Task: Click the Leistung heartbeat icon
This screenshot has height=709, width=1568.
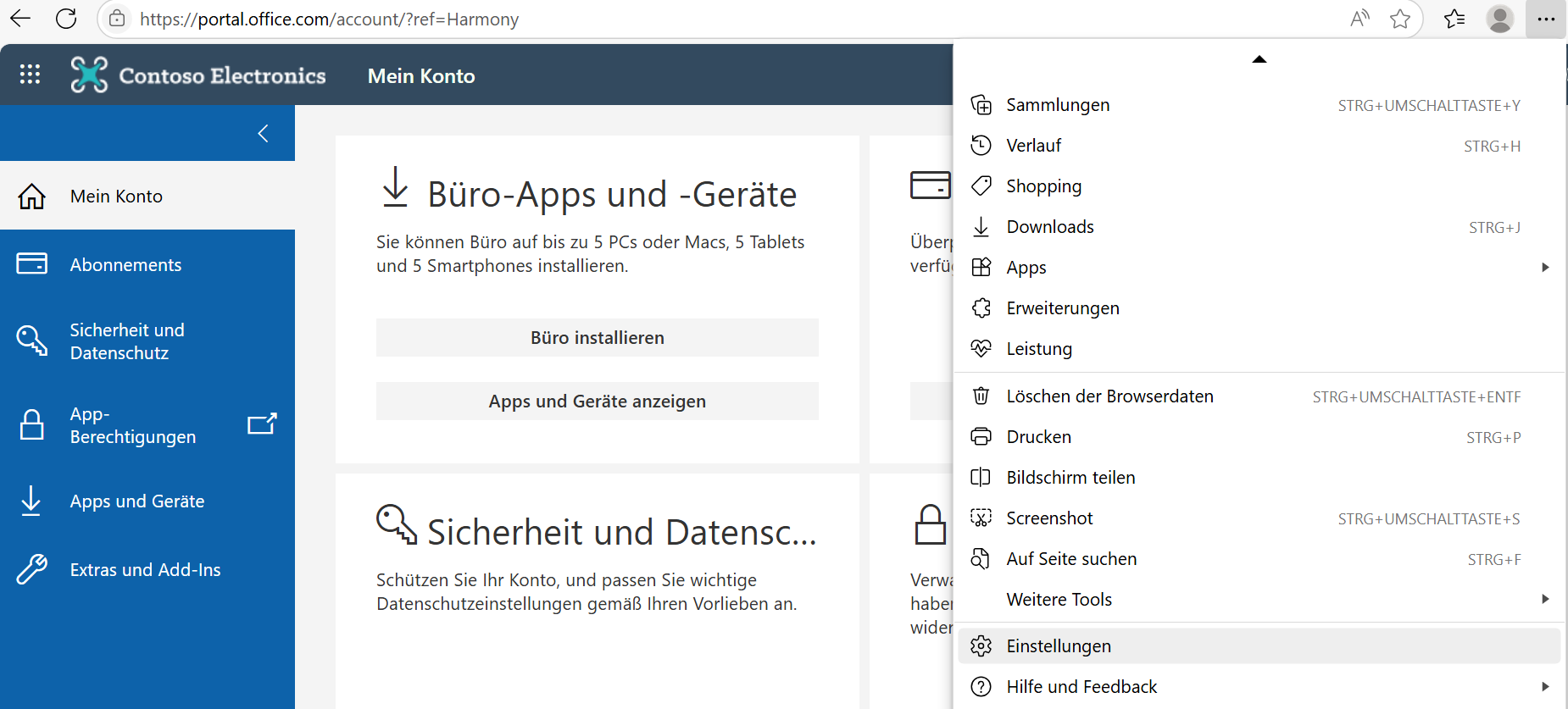Action: (x=981, y=349)
